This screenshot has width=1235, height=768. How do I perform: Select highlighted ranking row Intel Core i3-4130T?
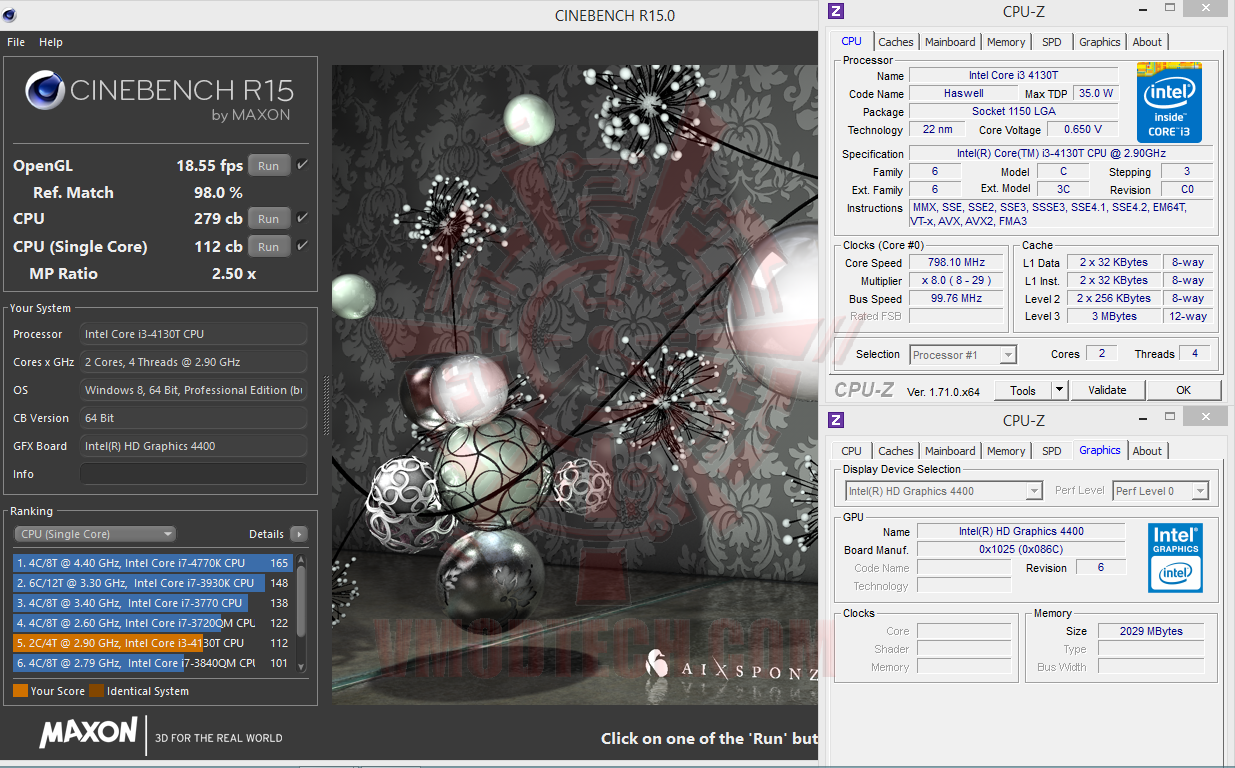tap(153, 643)
